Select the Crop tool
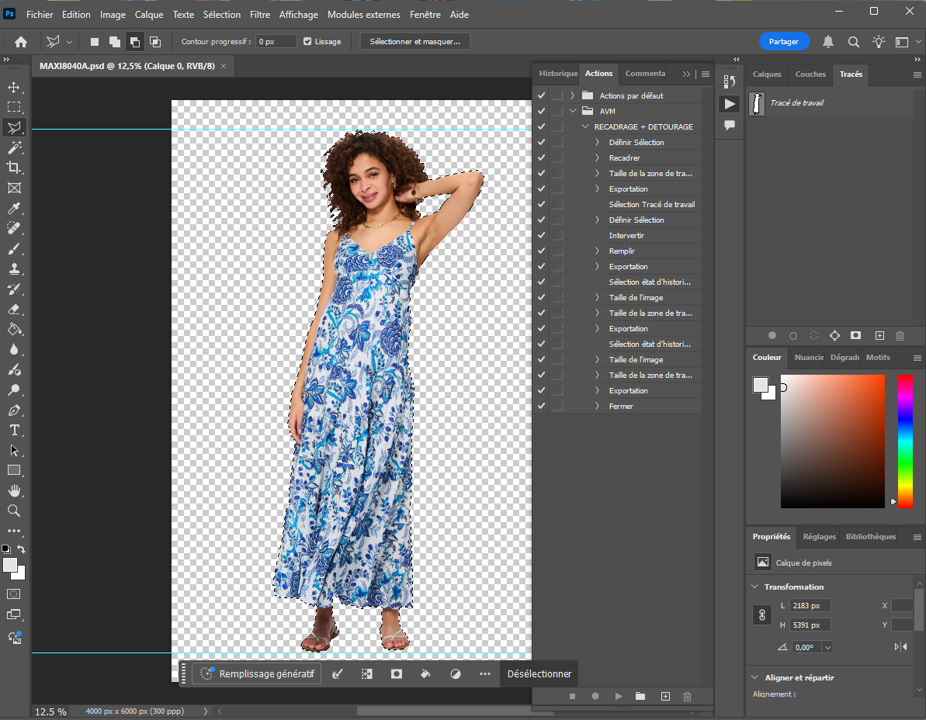Screen dimensions: 926x720 click(x=14, y=168)
